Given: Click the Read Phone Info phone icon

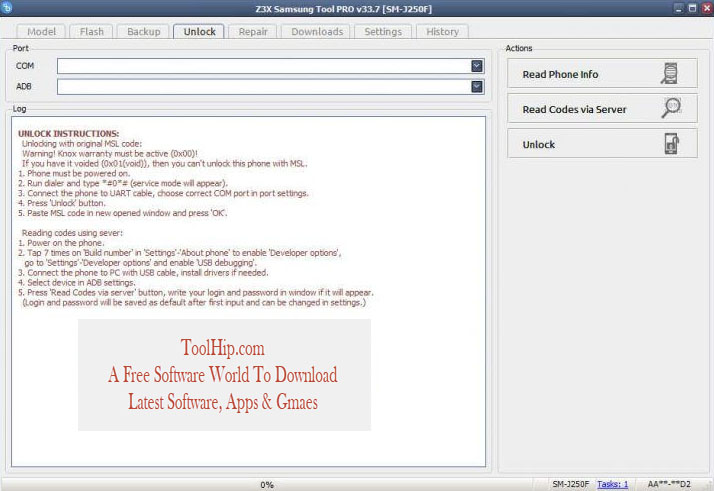Looking at the screenshot, I should (669, 73).
